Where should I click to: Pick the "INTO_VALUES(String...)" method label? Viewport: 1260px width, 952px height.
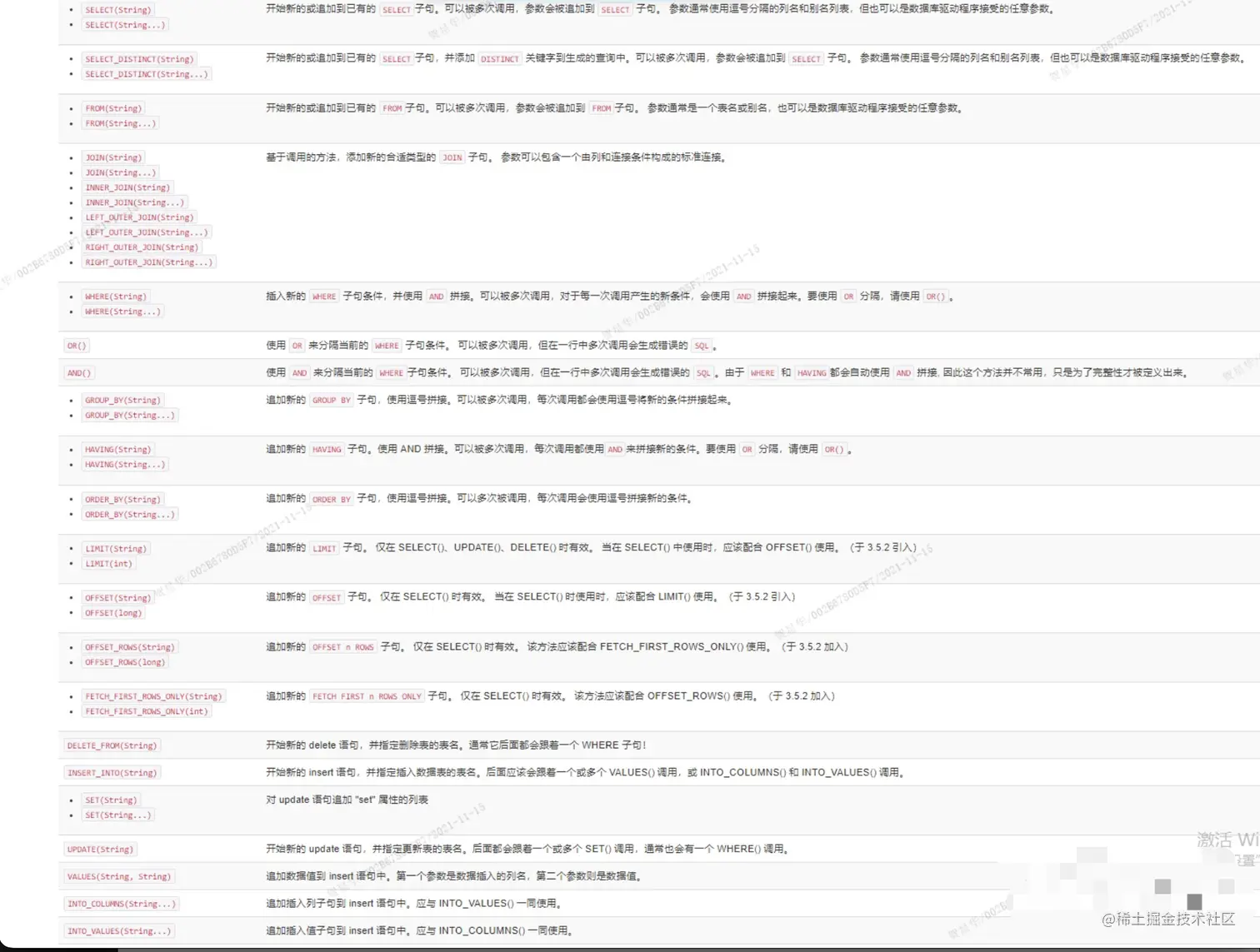coord(118,931)
